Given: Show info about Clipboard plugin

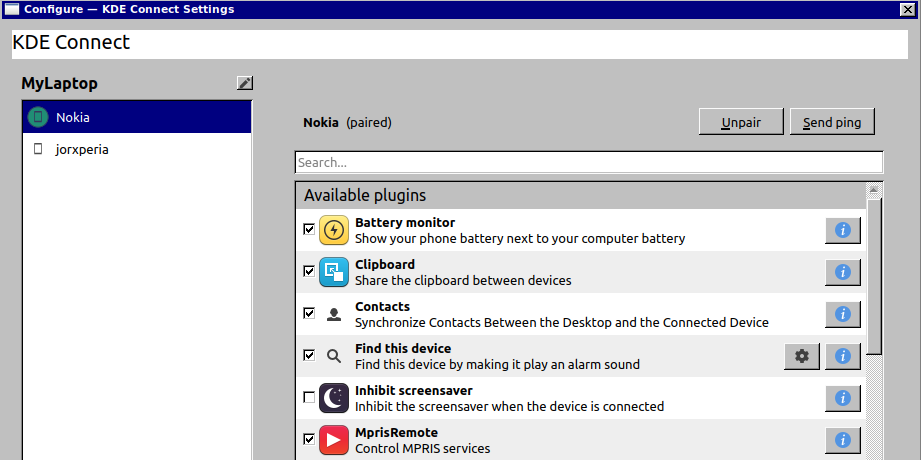Looking at the screenshot, I should pyautogui.click(x=843, y=272).
